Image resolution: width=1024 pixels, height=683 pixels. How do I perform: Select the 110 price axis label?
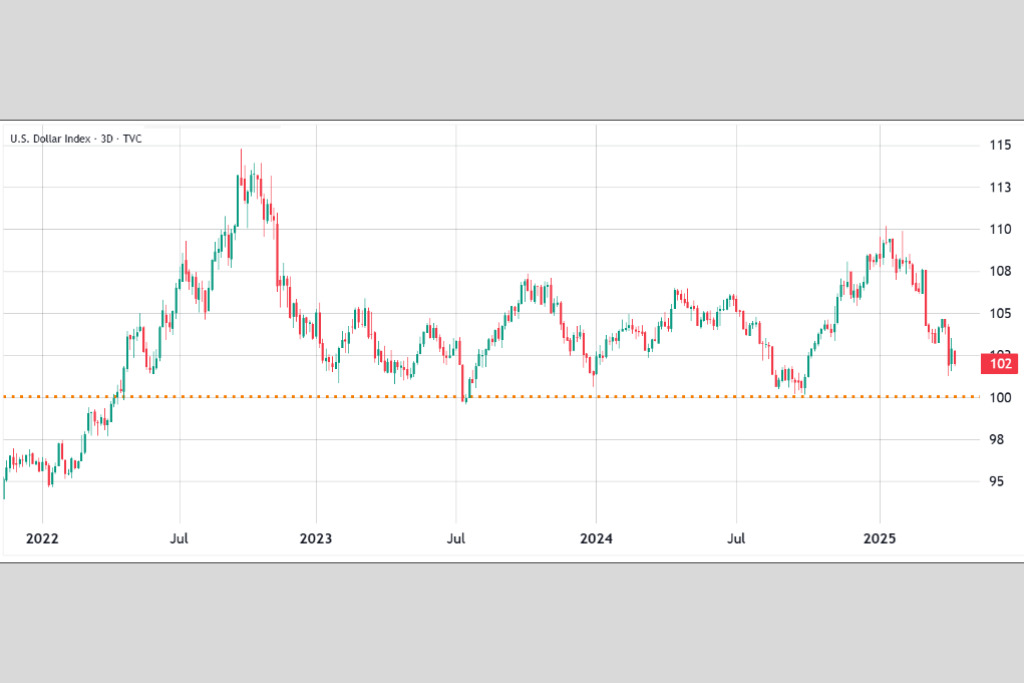coord(1000,229)
